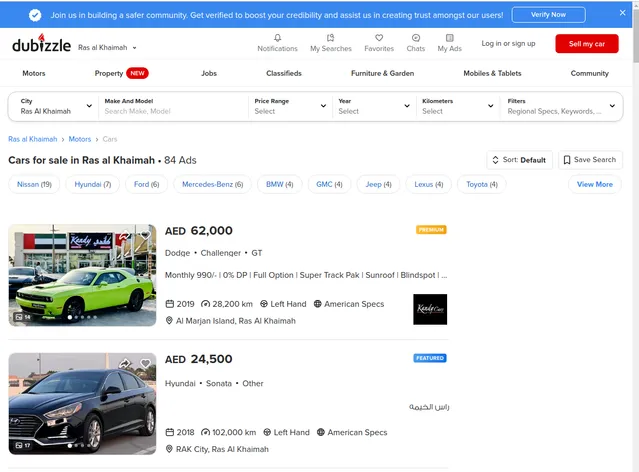Open the Notifications bell icon
The height and width of the screenshot is (472, 639).
pyautogui.click(x=278, y=38)
